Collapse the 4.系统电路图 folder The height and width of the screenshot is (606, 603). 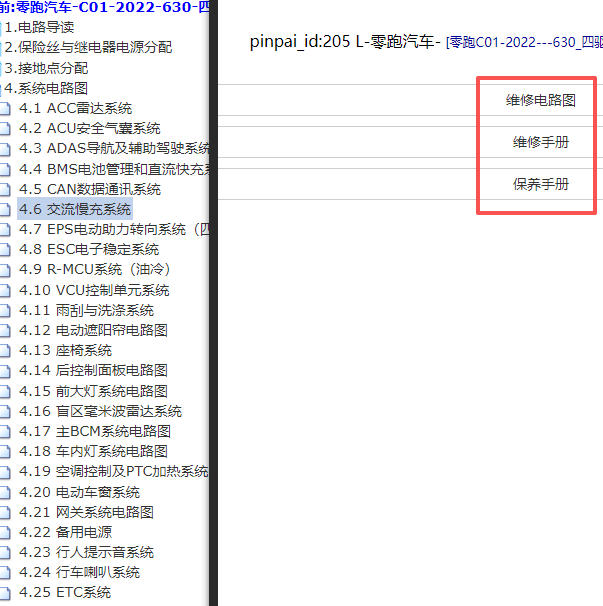click(46, 88)
